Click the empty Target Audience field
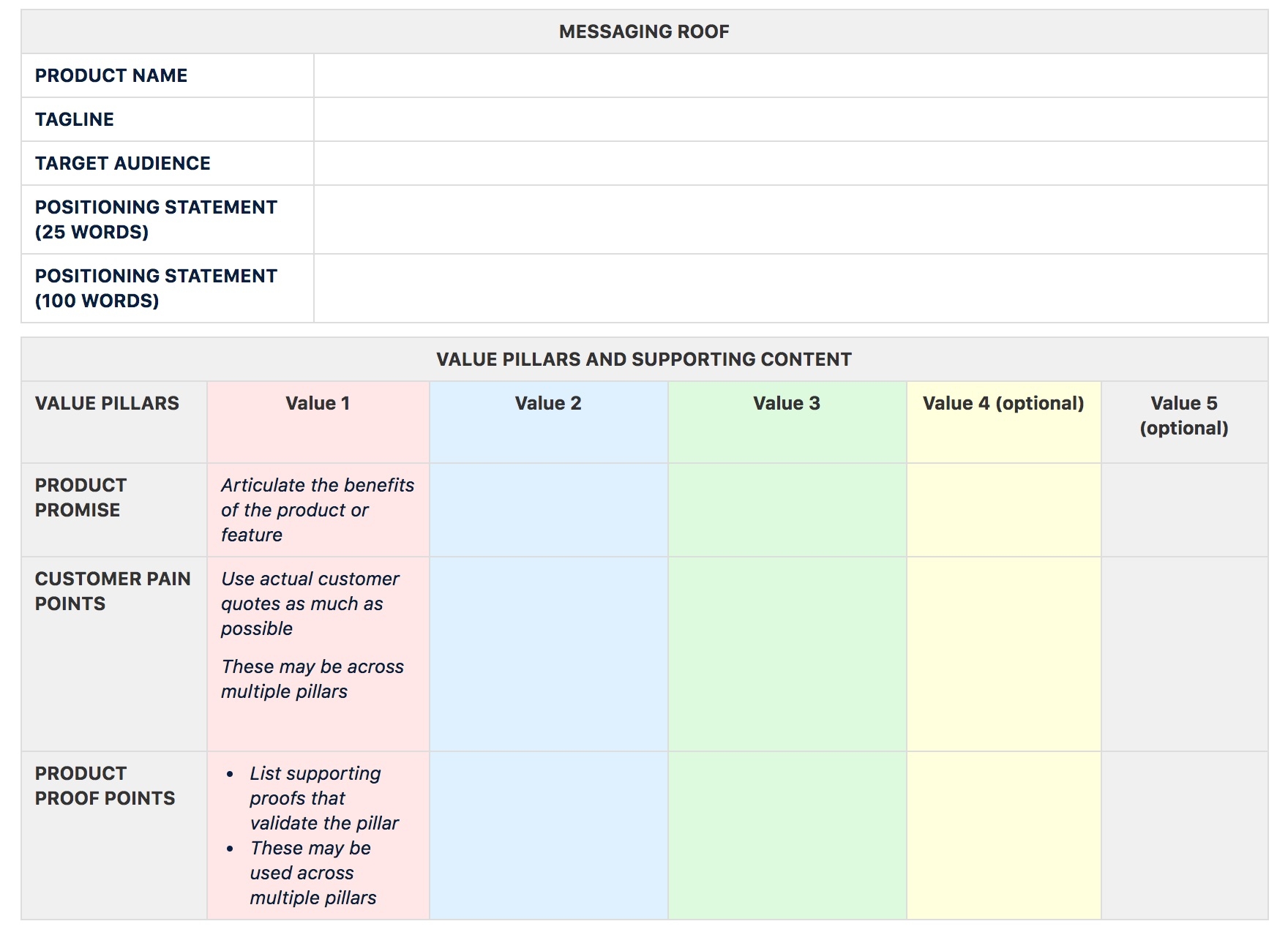The image size is (1288, 932). pyautogui.click(x=790, y=163)
